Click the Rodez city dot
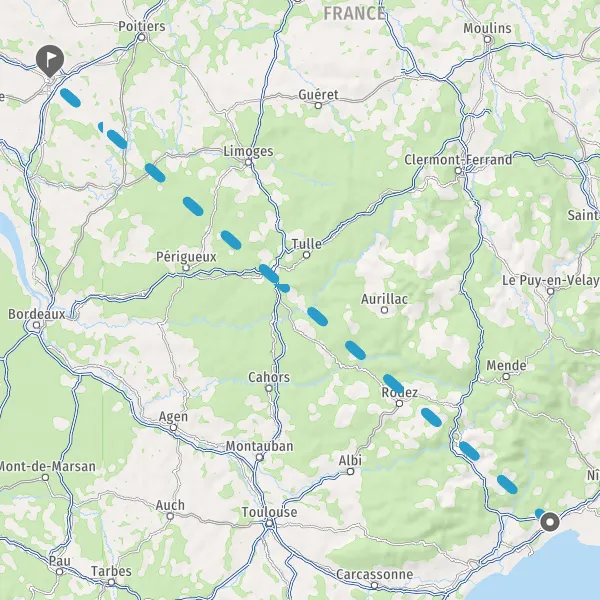Image resolution: width=600 pixels, height=600 pixels. point(399,403)
